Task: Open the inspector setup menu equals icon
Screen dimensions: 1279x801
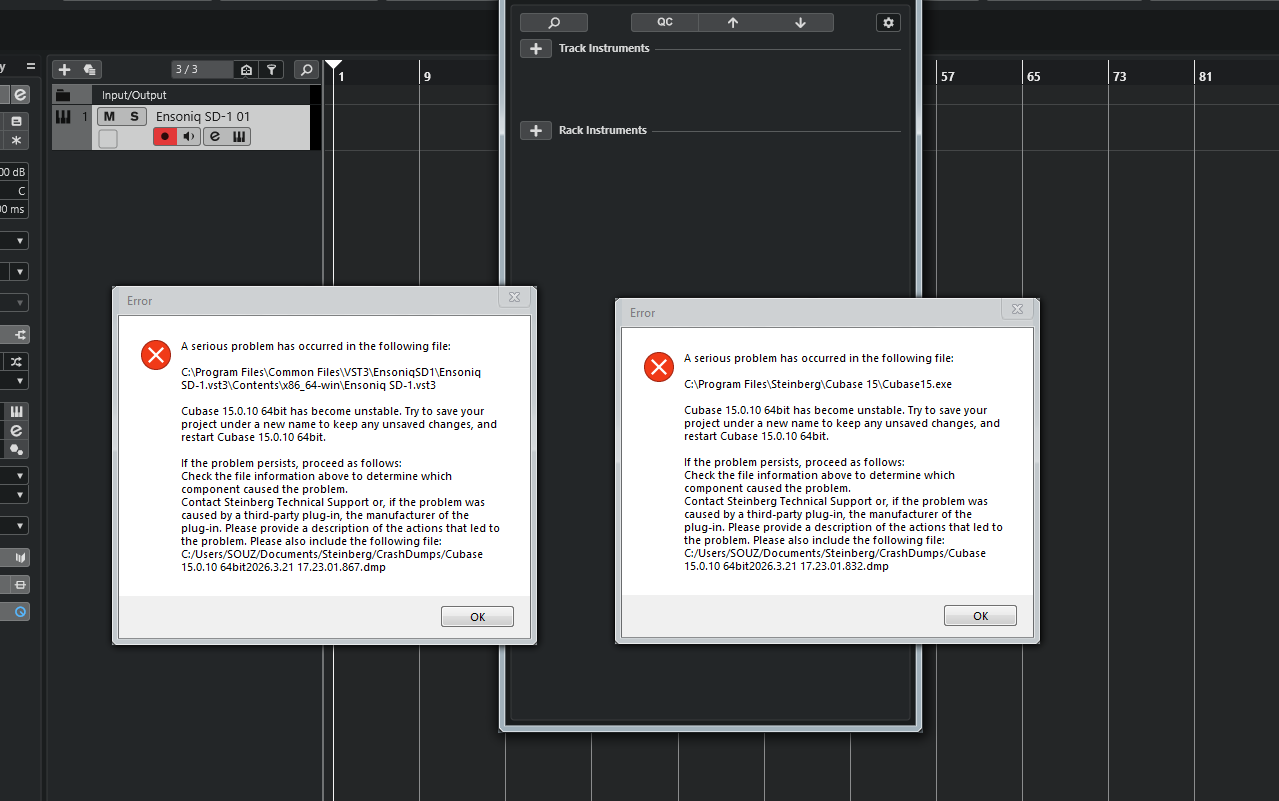Action: (30, 67)
